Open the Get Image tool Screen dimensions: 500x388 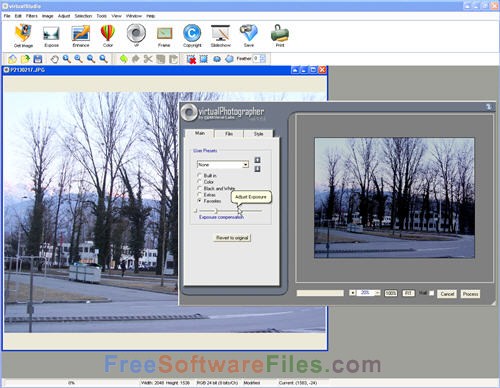click(23, 36)
